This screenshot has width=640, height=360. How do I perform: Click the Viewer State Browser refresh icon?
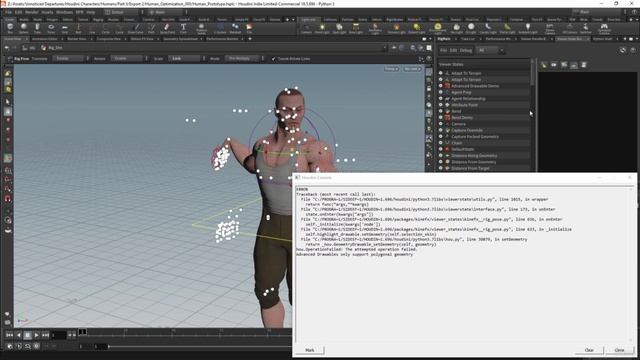[622, 50]
